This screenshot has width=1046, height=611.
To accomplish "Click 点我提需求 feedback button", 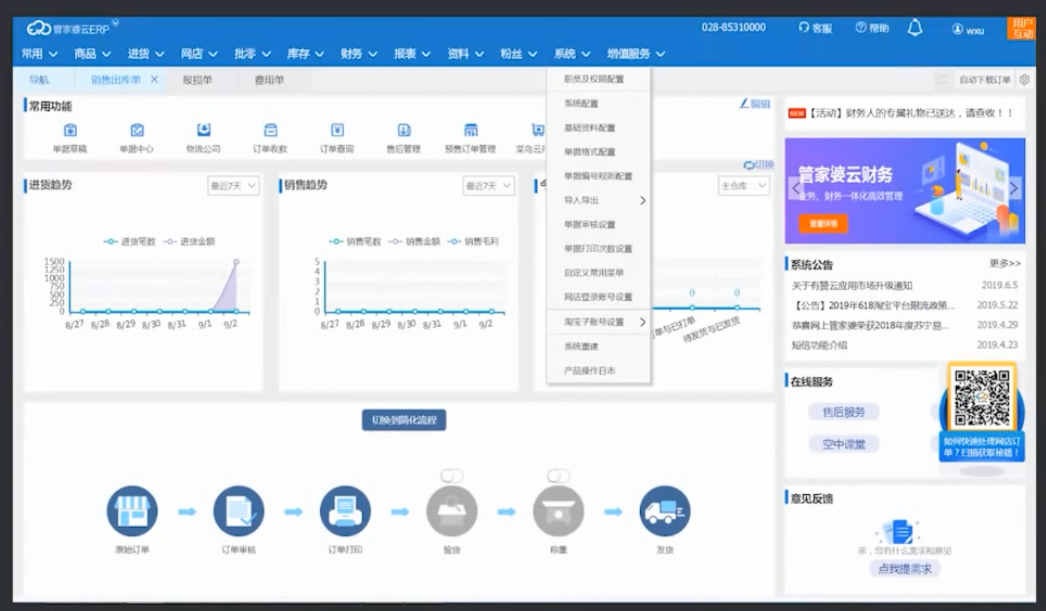I will [x=905, y=568].
